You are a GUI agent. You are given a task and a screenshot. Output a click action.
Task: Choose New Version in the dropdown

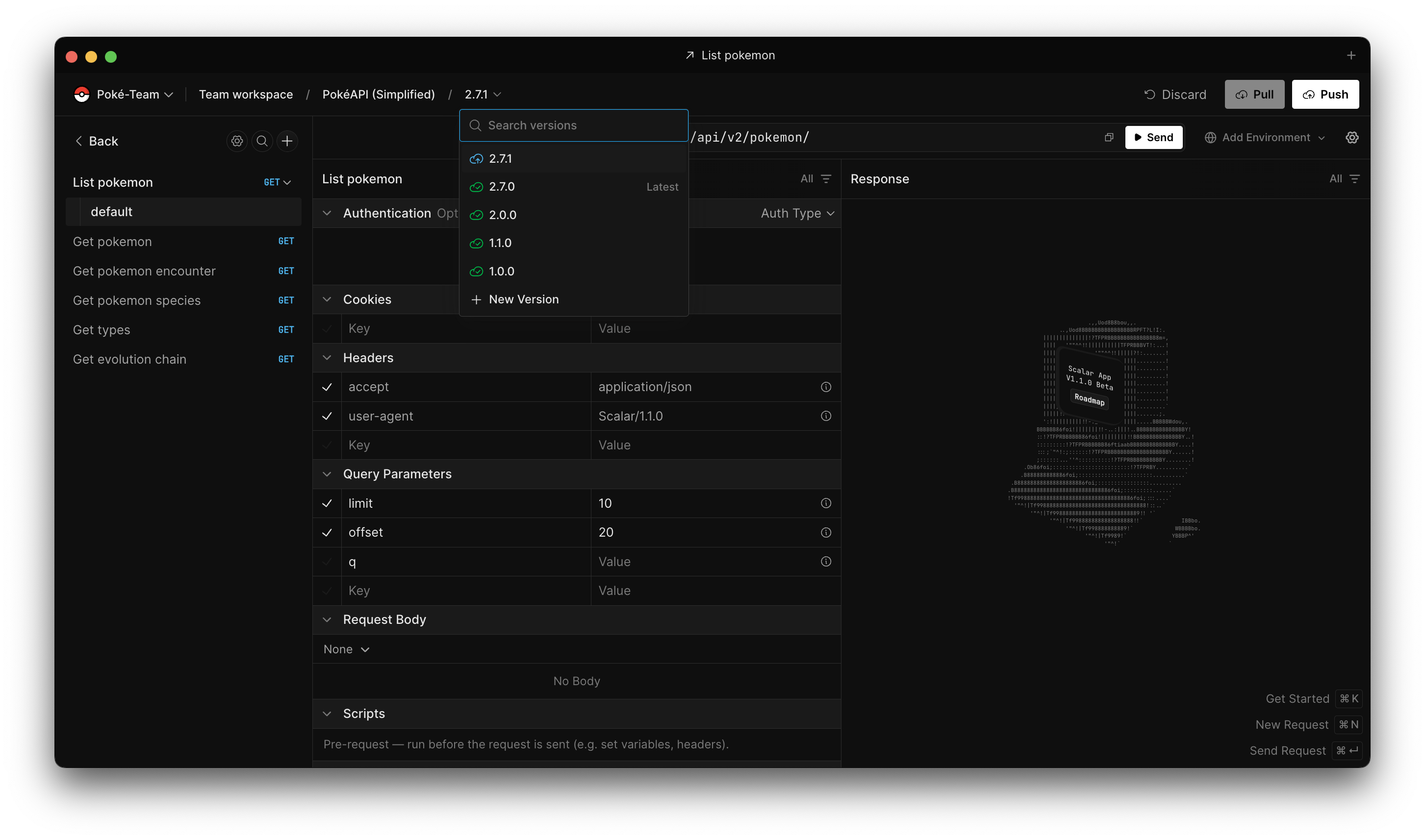[x=574, y=299]
